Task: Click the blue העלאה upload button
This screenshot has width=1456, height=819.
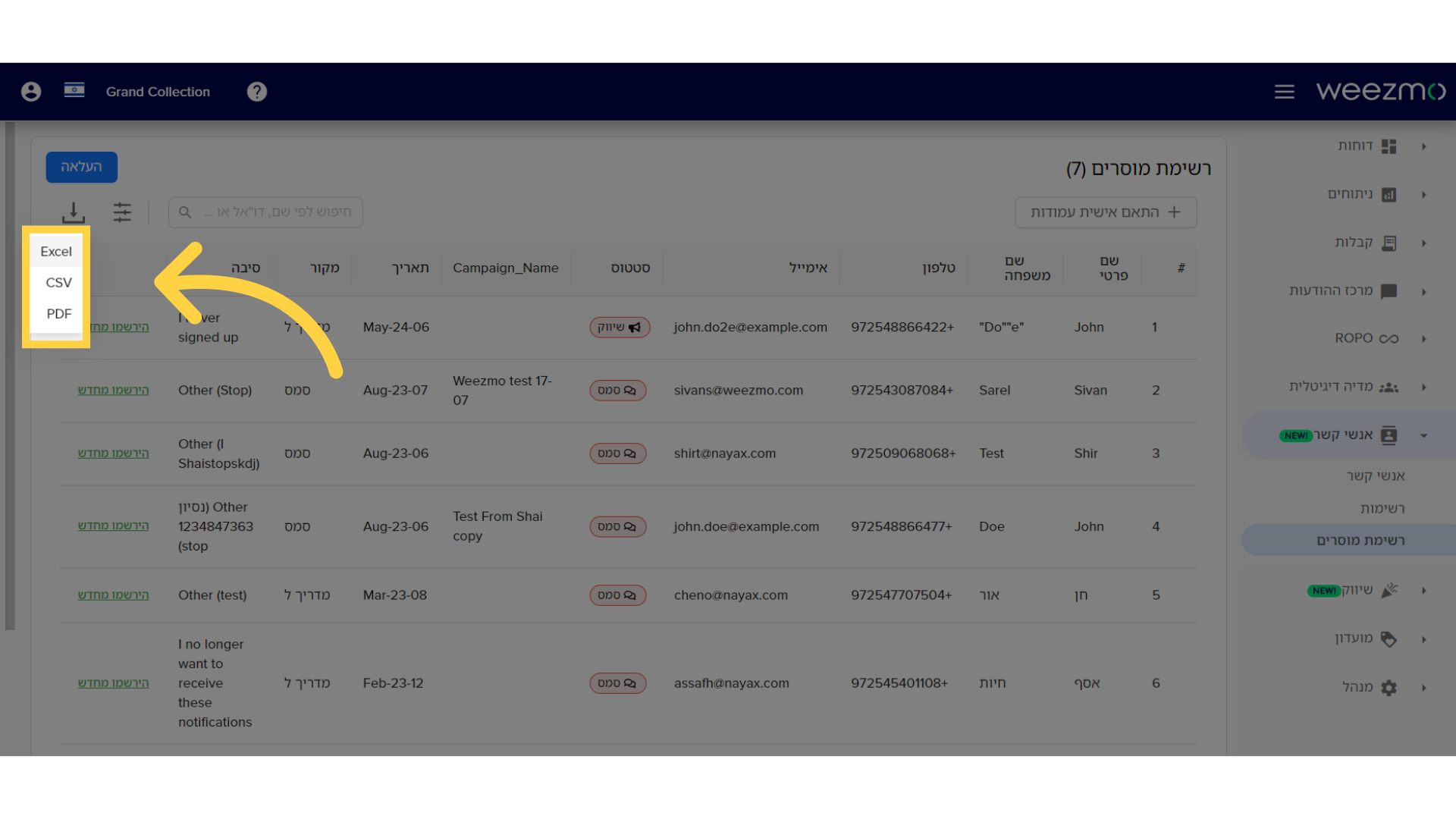Action: [81, 167]
